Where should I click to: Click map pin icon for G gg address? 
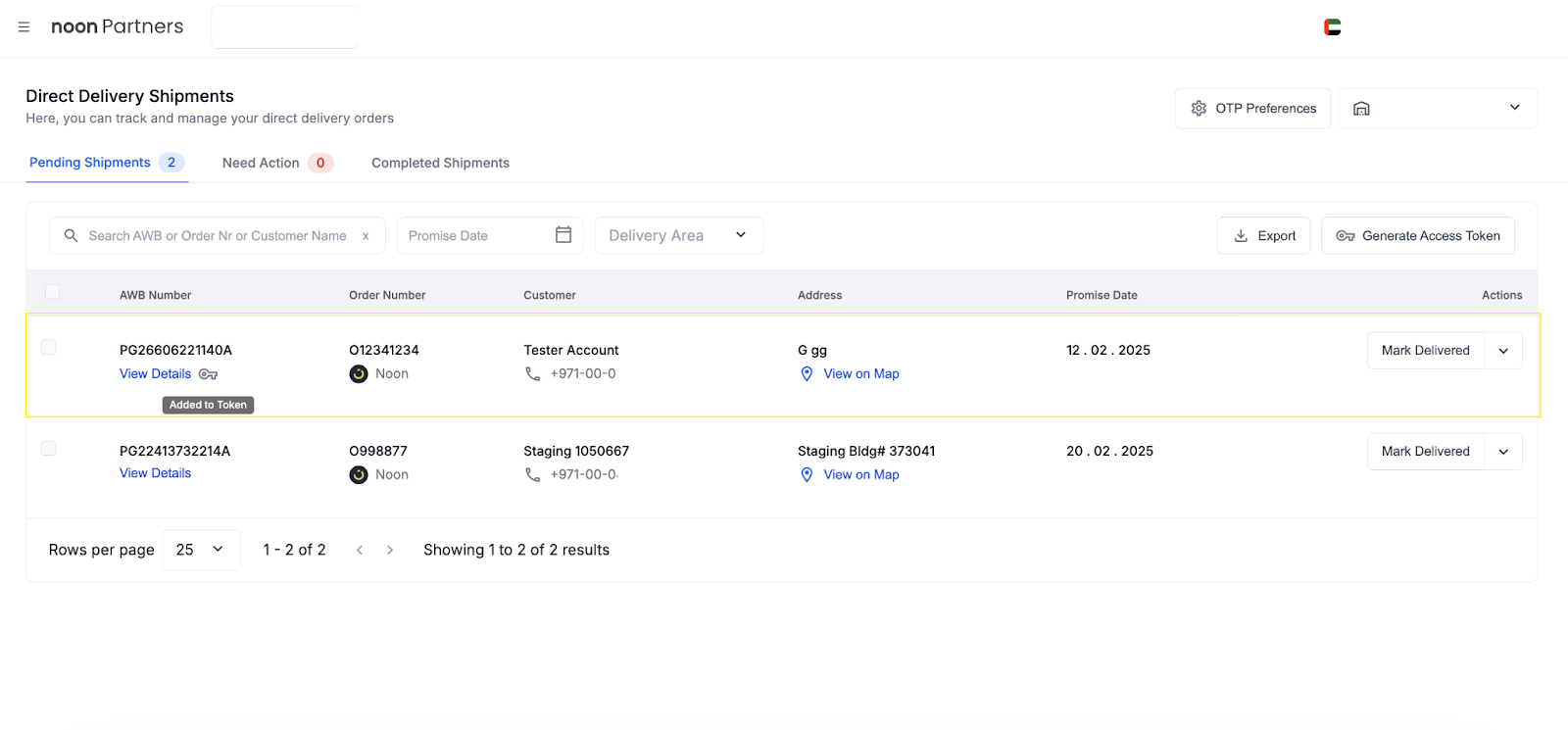point(807,374)
